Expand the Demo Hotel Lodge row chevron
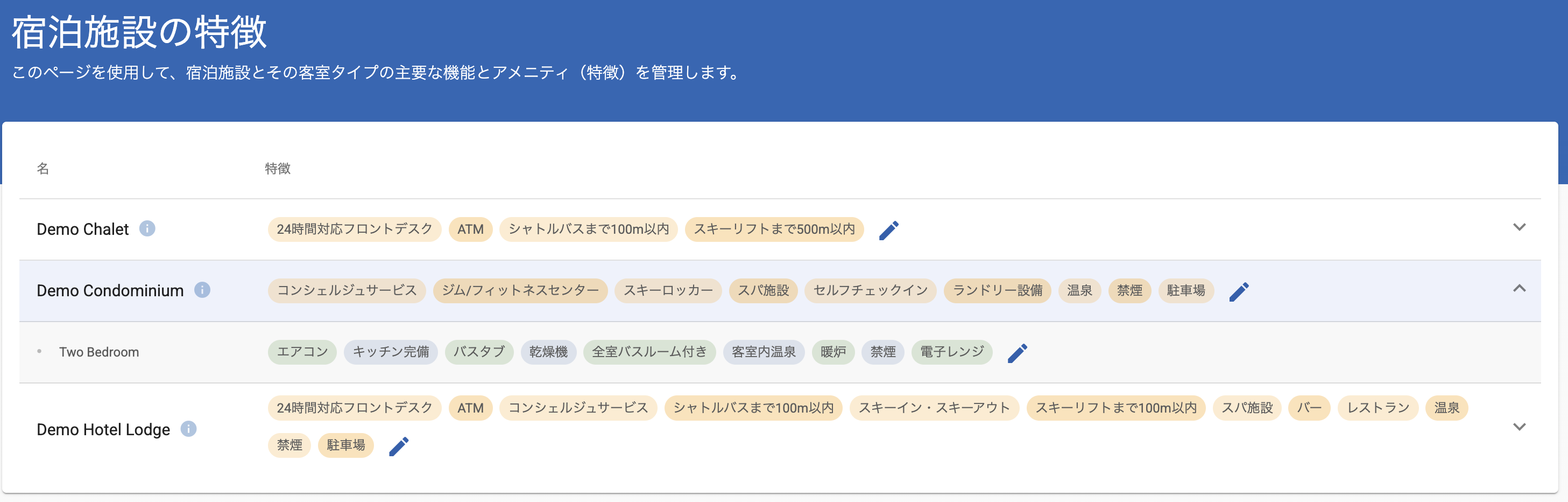Screen dimensions: 1568x502 pyautogui.click(x=1518, y=427)
